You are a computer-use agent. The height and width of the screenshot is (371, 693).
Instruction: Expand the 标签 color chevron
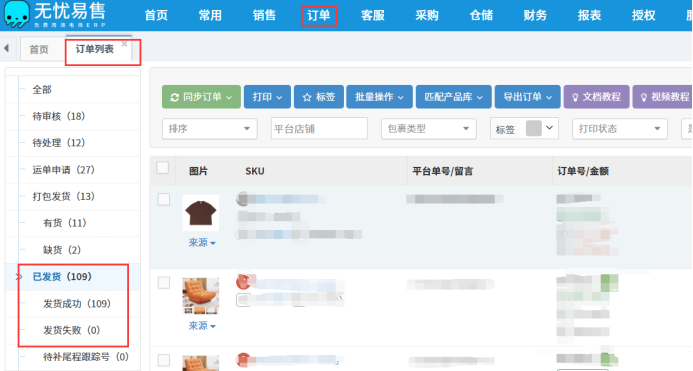click(x=549, y=128)
